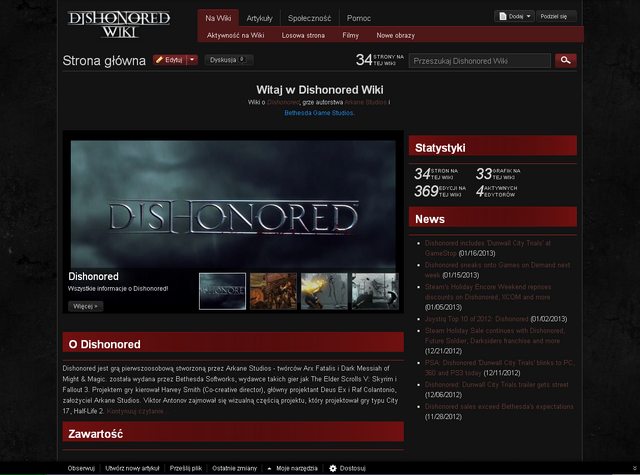Click the 369 edycji na tej wiki statistic
640x475 pixels.
point(440,191)
